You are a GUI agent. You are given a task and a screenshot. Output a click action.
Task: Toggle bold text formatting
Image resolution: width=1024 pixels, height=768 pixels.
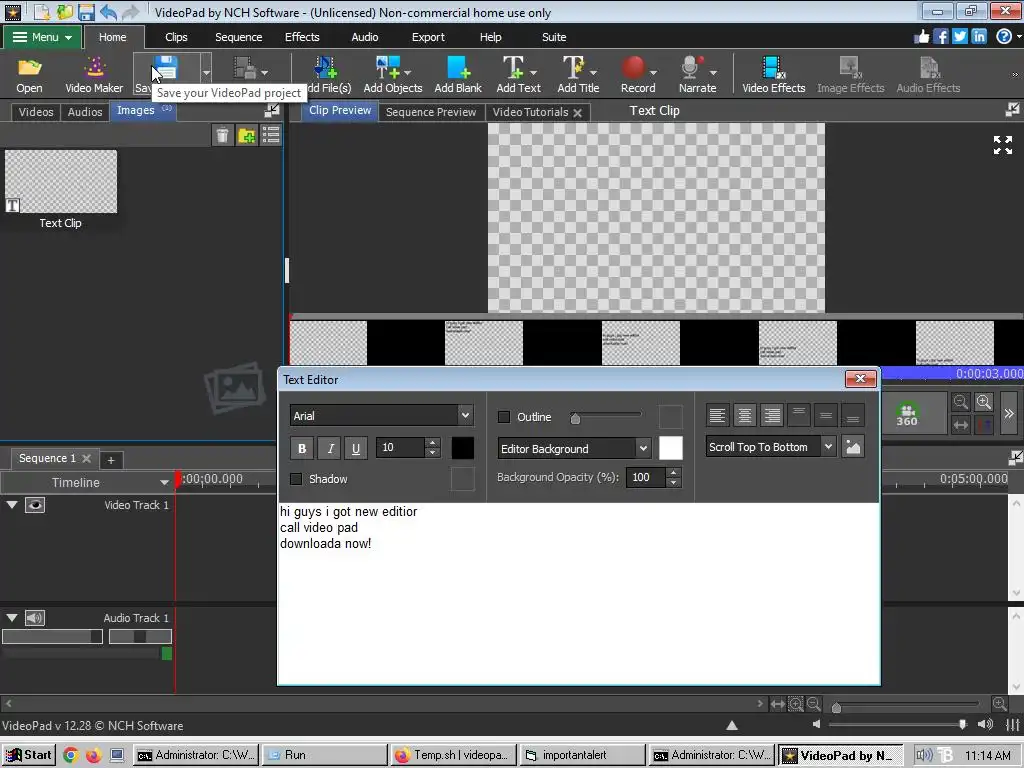pos(302,448)
